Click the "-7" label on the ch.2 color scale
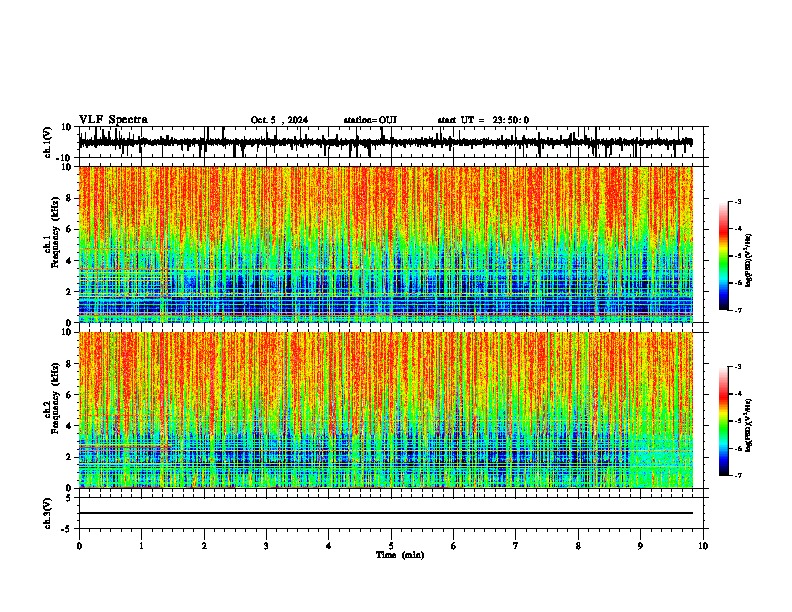The width and height of the screenshot is (792, 612). [x=737, y=475]
